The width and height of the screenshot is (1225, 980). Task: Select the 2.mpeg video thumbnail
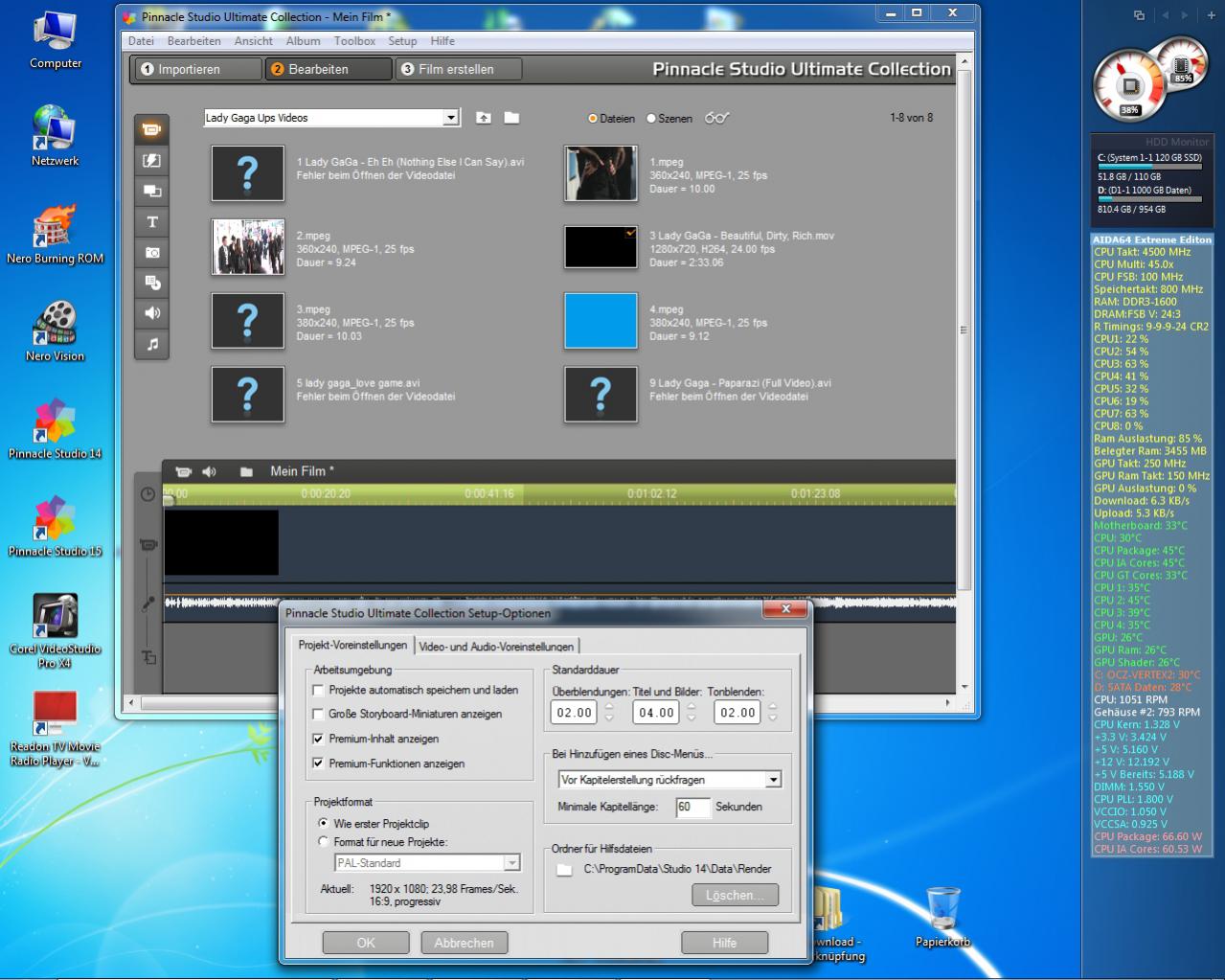pos(248,247)
